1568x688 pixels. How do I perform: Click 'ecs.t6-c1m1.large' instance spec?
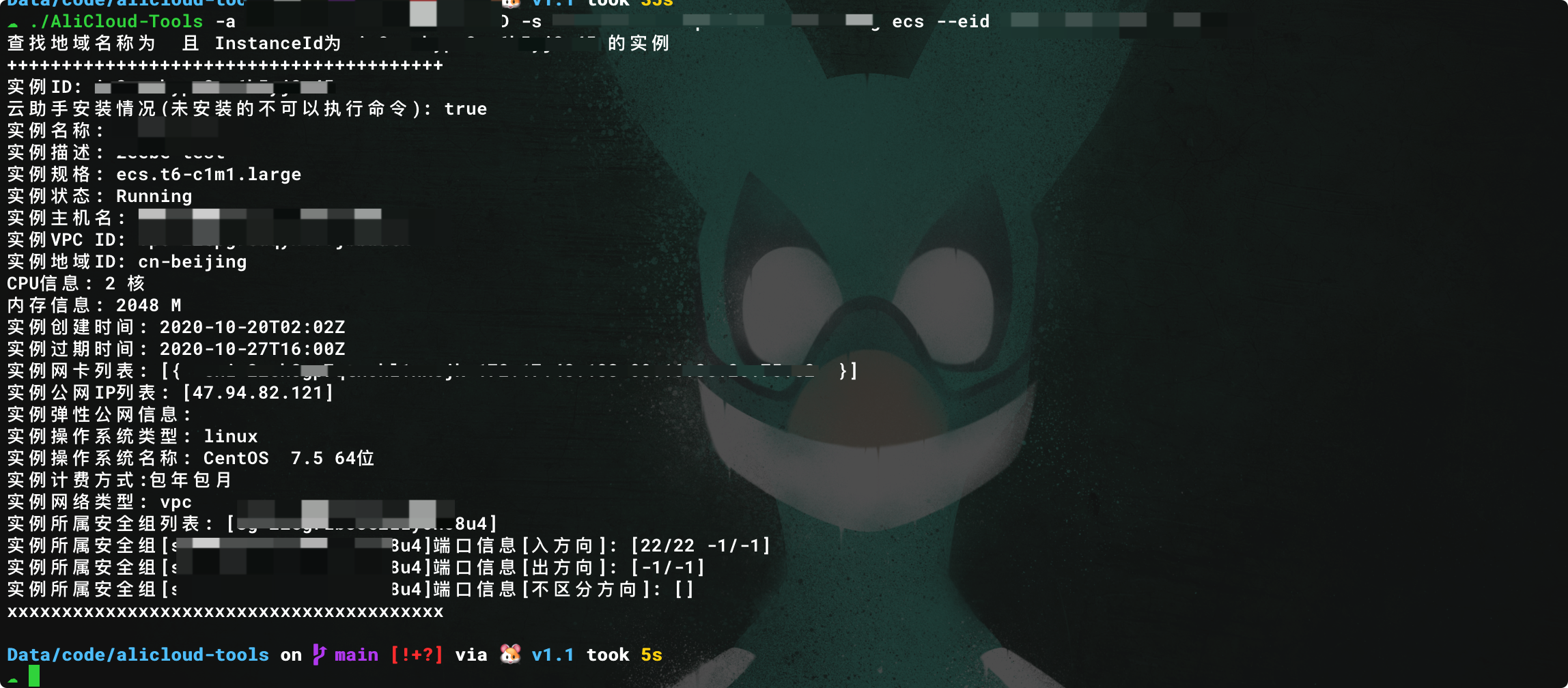[208, 175]
